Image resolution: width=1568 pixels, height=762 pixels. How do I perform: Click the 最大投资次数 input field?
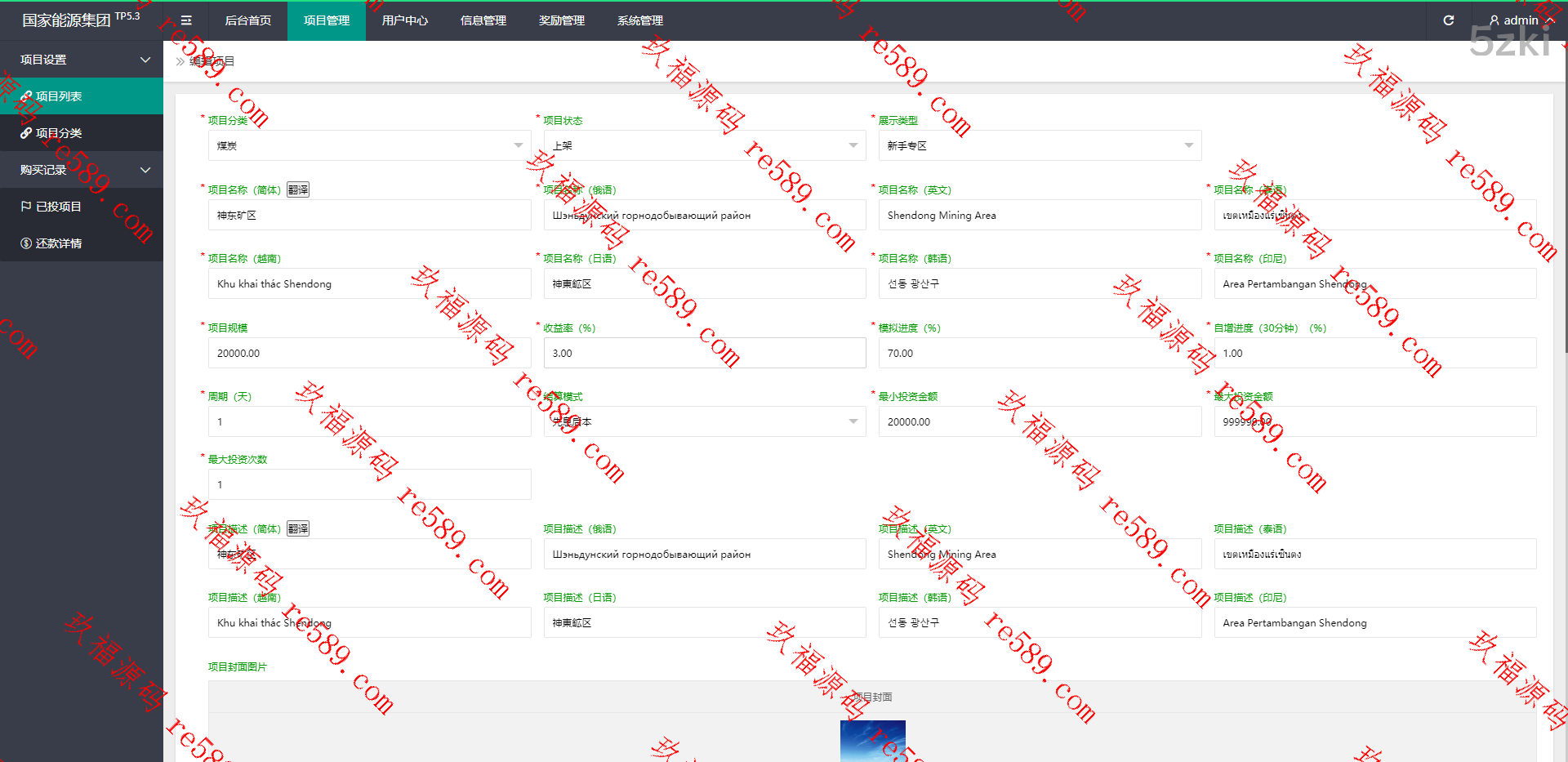[369, 484]
